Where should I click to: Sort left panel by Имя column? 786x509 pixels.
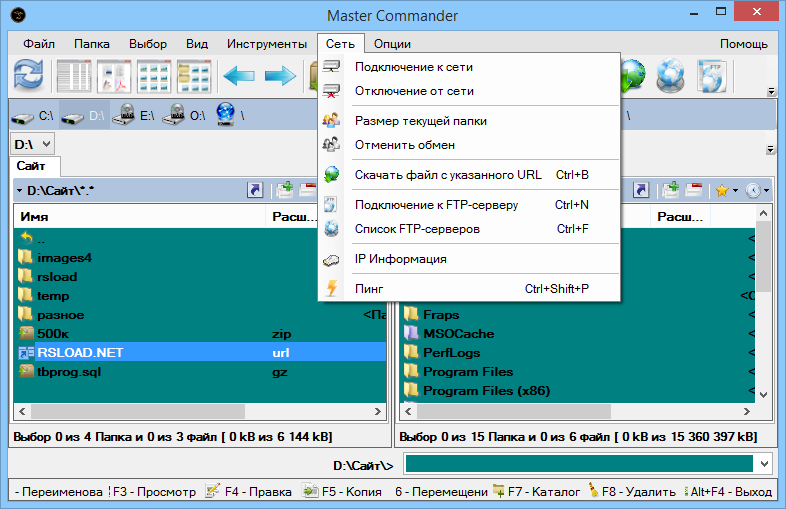click(x=140, y=217)
